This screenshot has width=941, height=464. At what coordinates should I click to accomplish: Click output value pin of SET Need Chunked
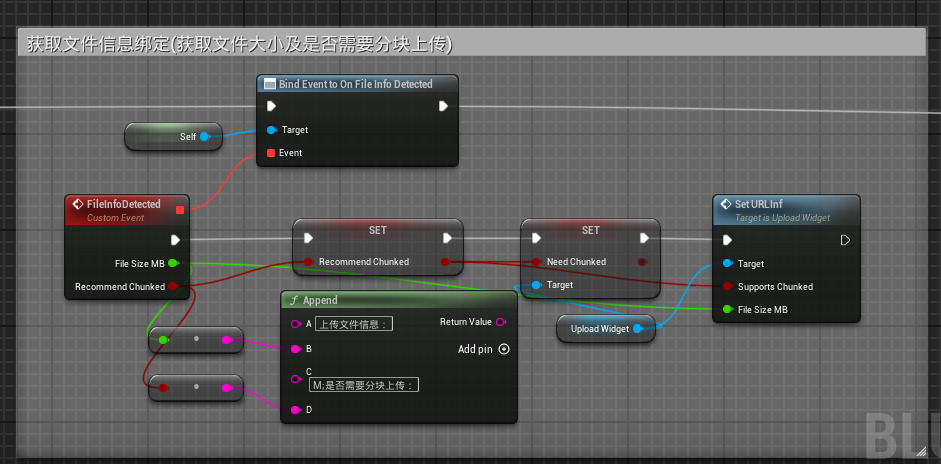(642, 262)
